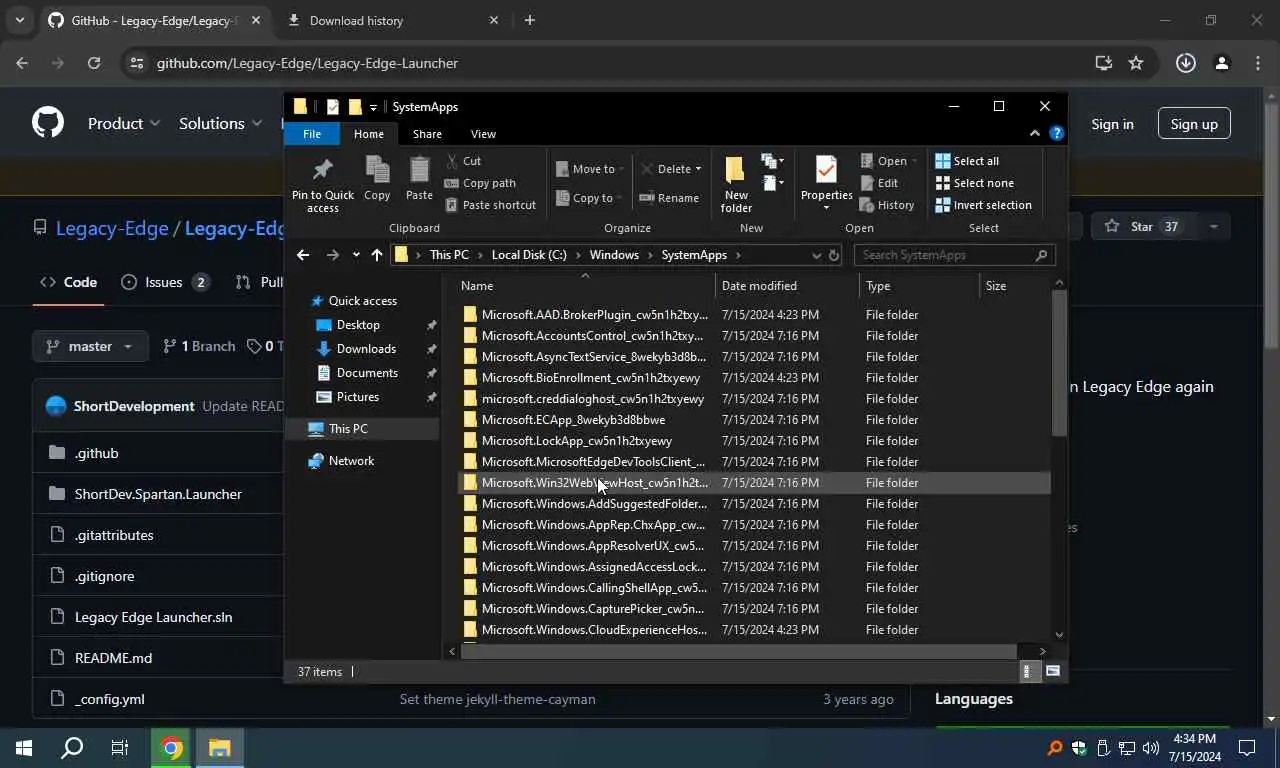Open the Issues tab on GitHub

tap(165, 282)
